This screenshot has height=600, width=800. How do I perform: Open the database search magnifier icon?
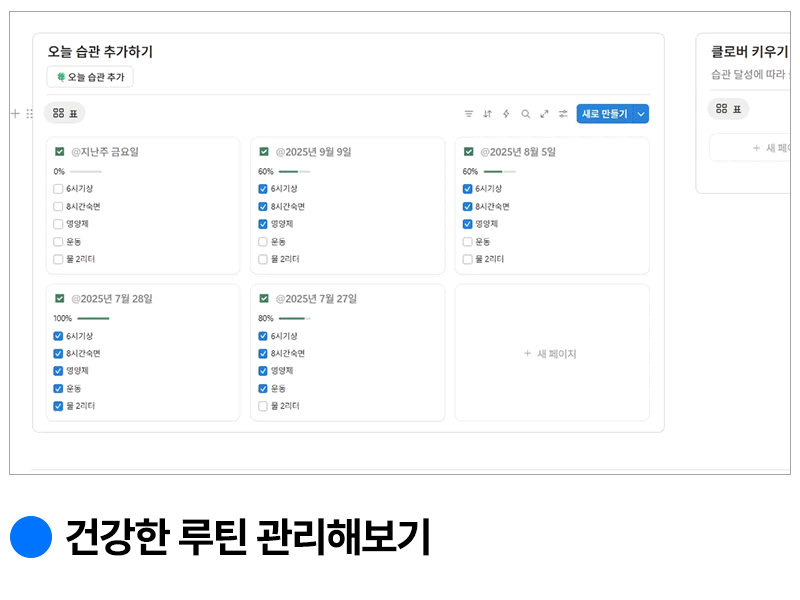click(525, 114)
